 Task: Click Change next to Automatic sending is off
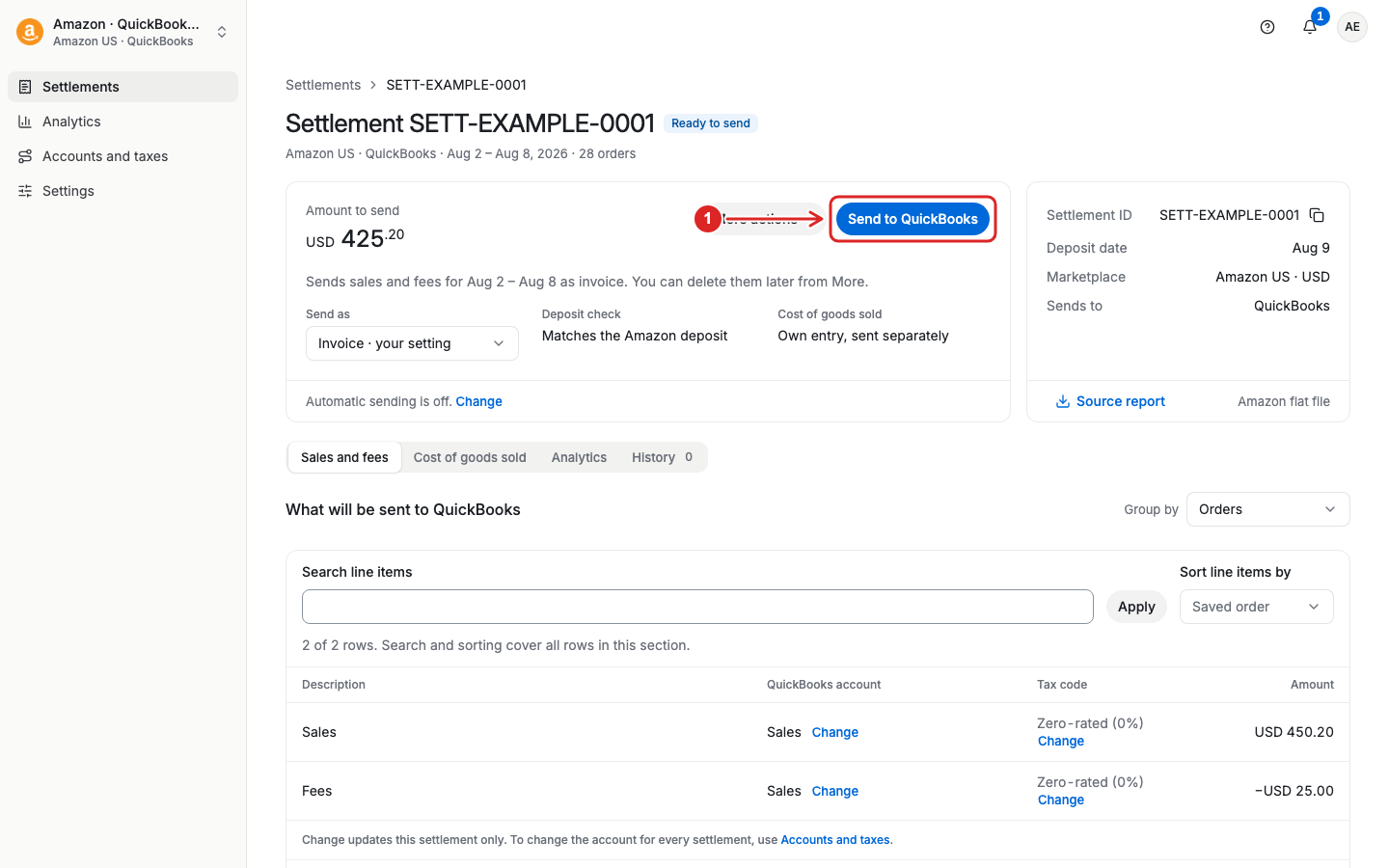[478, 401]
